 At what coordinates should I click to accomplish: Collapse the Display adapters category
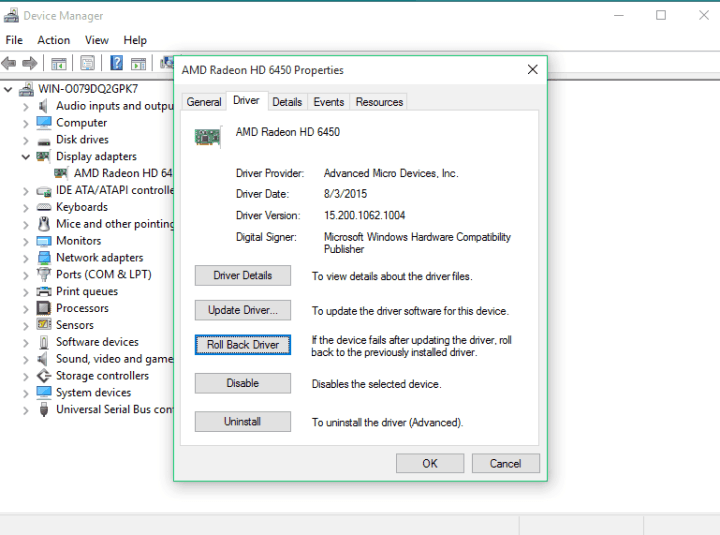[x=26, y=157]
